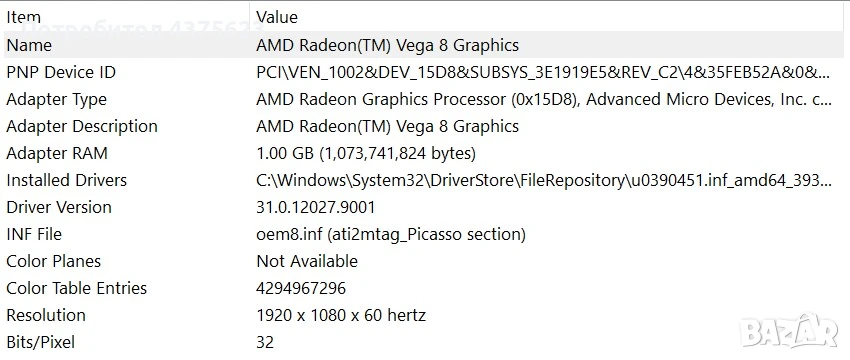
Task: Select the Bits/Pixel row
Action: pos(422,342)
